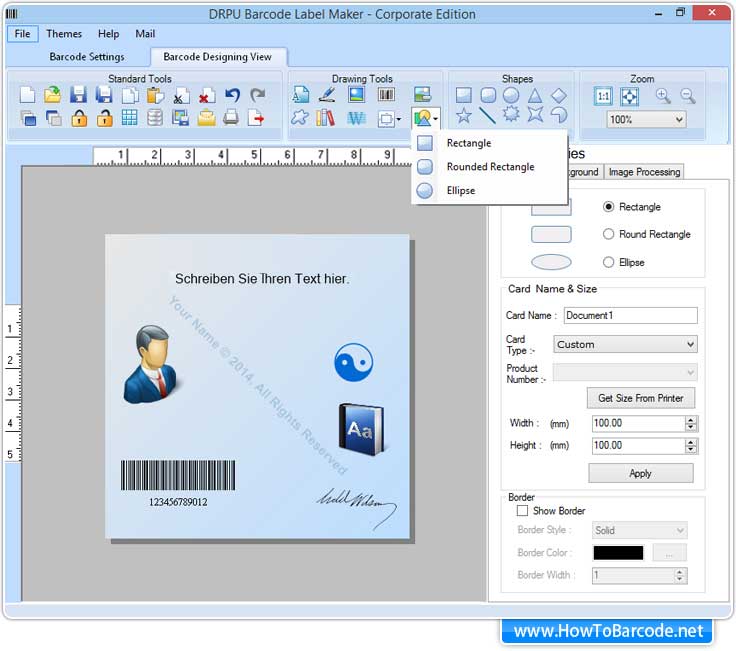Open the Help menu
Image resolution: width=736 pixels, height=651 pixels.
pos(108,34)
